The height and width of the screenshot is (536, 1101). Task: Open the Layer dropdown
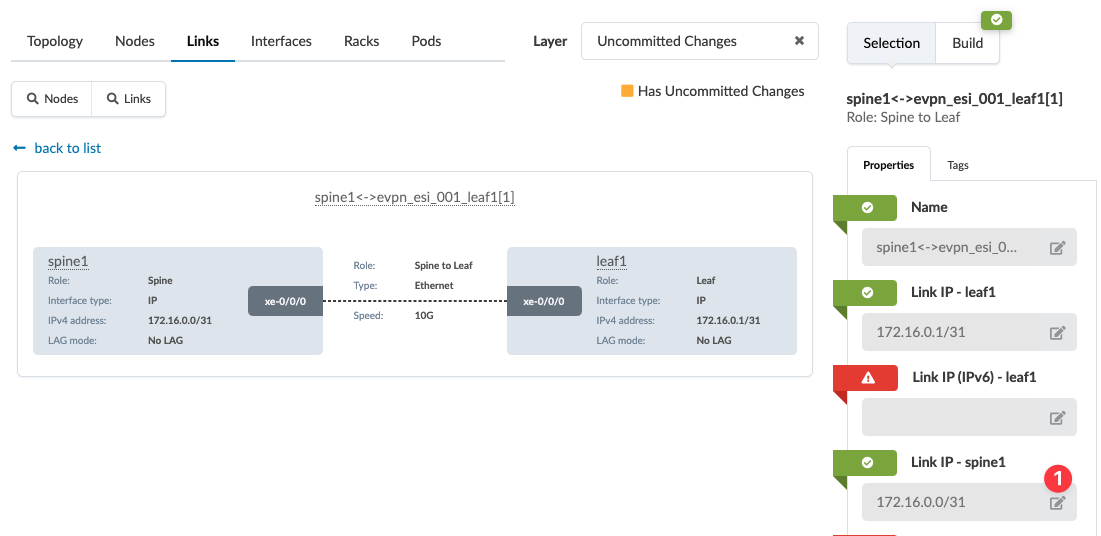[690, 41]
